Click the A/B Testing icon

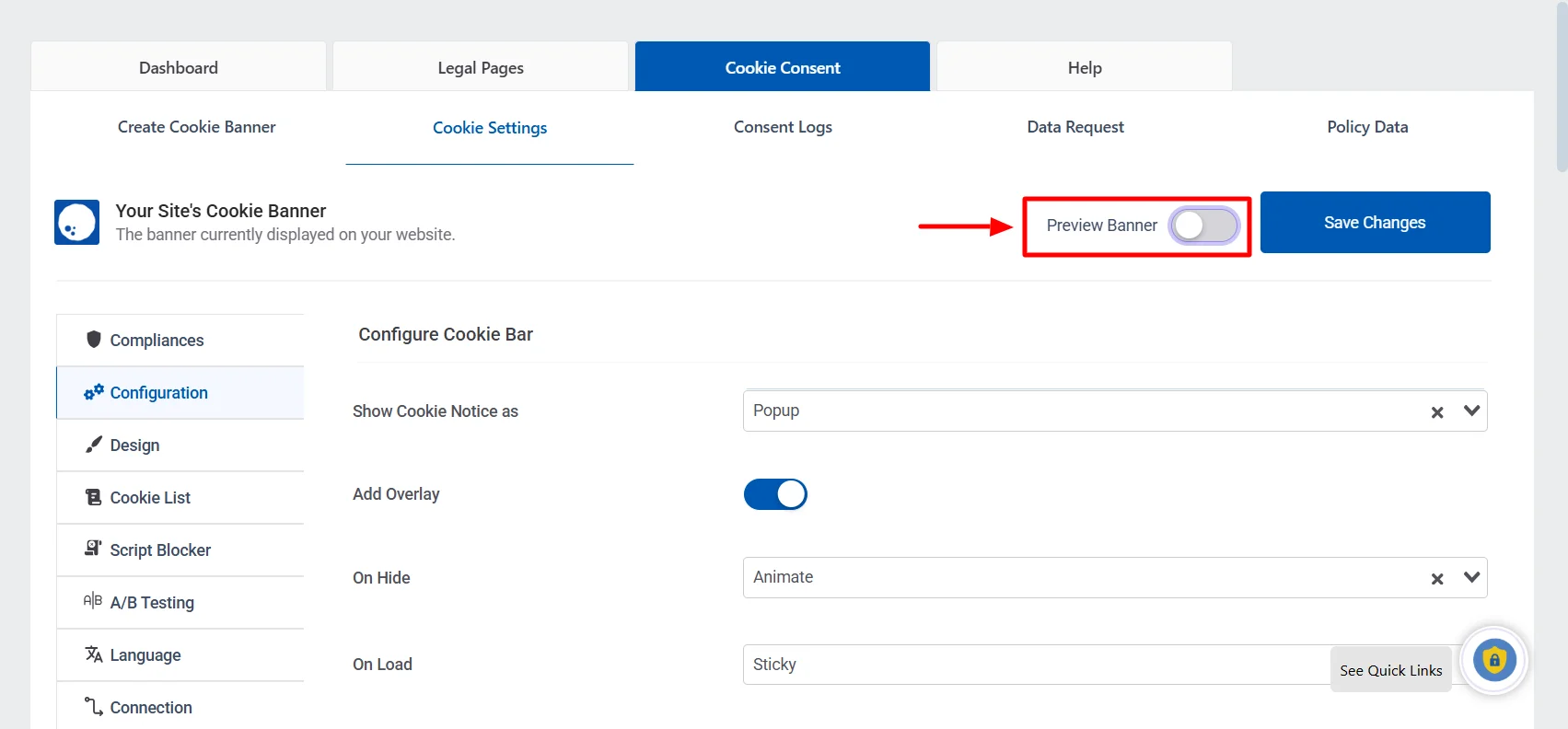point(93,601)
